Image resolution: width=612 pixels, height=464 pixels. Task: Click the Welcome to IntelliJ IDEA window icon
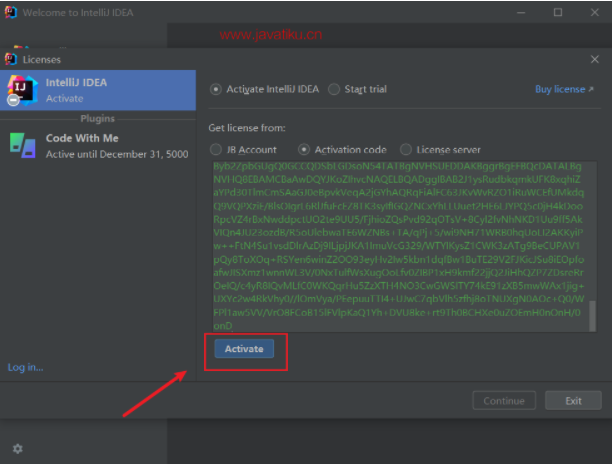pyautogui.click(x=11, y=12)
